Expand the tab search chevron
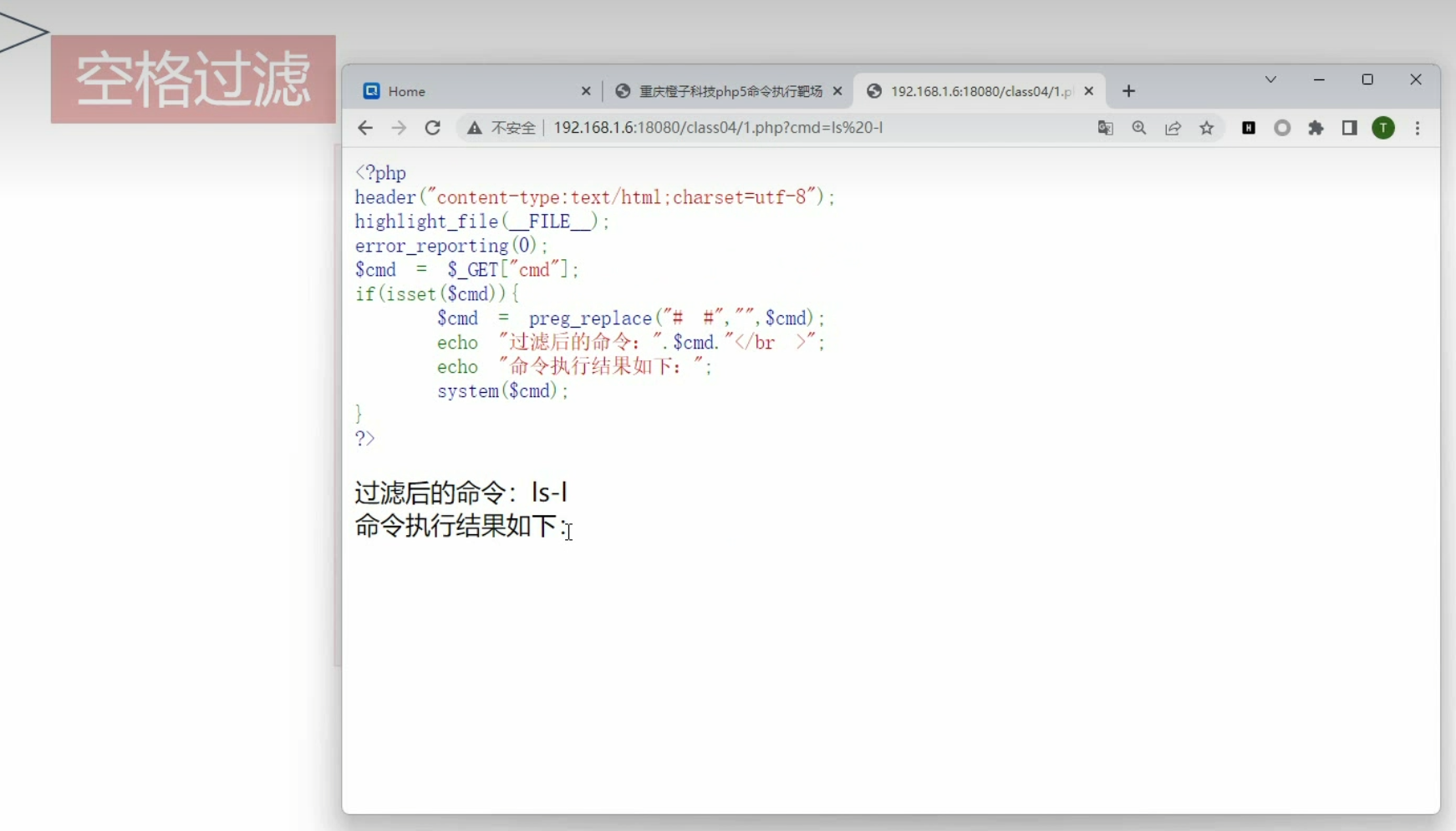This screenshot has height=831, width=1456. pos(1270,79)
